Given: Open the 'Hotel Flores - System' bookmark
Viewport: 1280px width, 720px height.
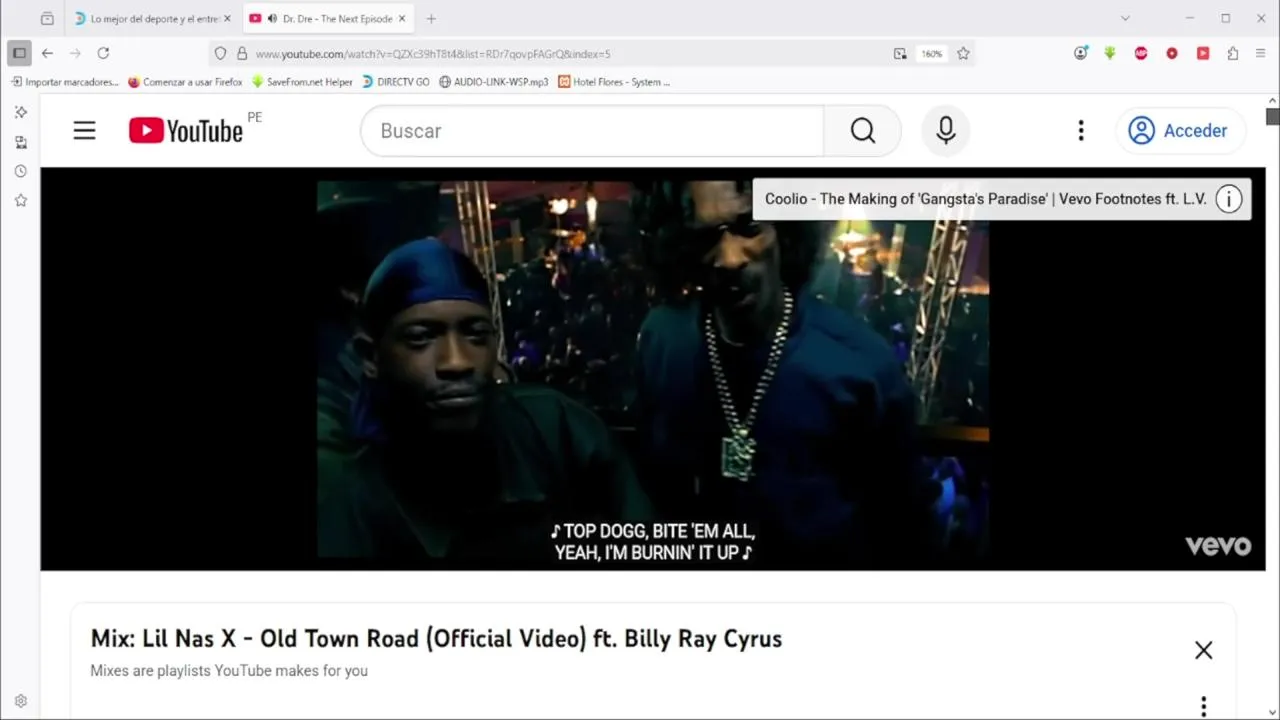Looking at the screenshot, I should tap(614, 82).
